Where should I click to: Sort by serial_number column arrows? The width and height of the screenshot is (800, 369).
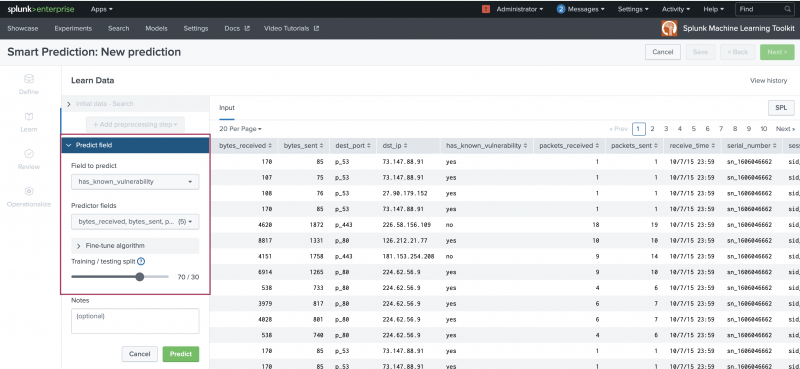(x=774, y=146)
